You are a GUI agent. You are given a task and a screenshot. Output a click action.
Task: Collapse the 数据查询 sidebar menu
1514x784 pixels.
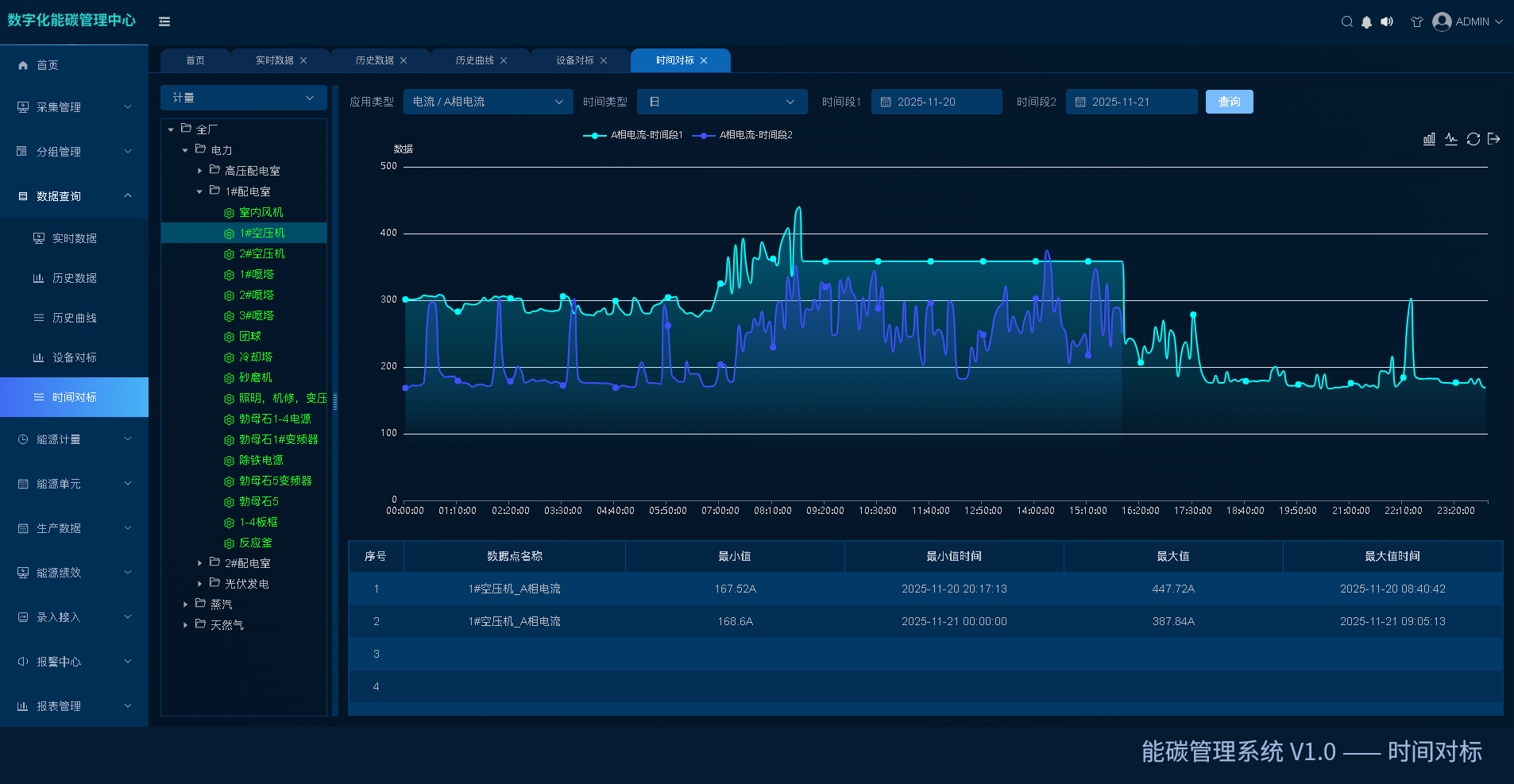pos(75,196)
